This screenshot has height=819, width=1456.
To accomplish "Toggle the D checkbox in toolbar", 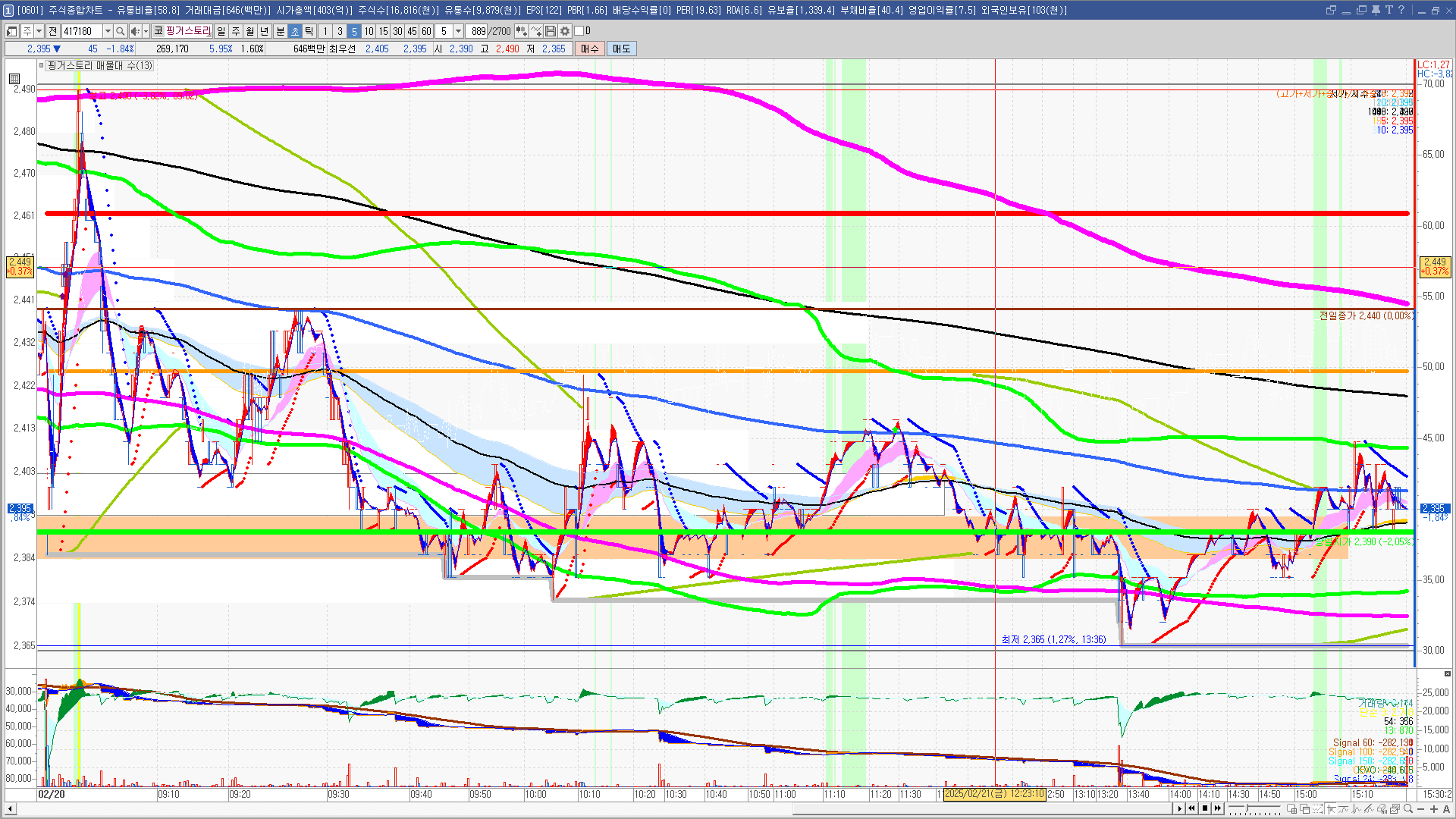I will tap(579, 31).
